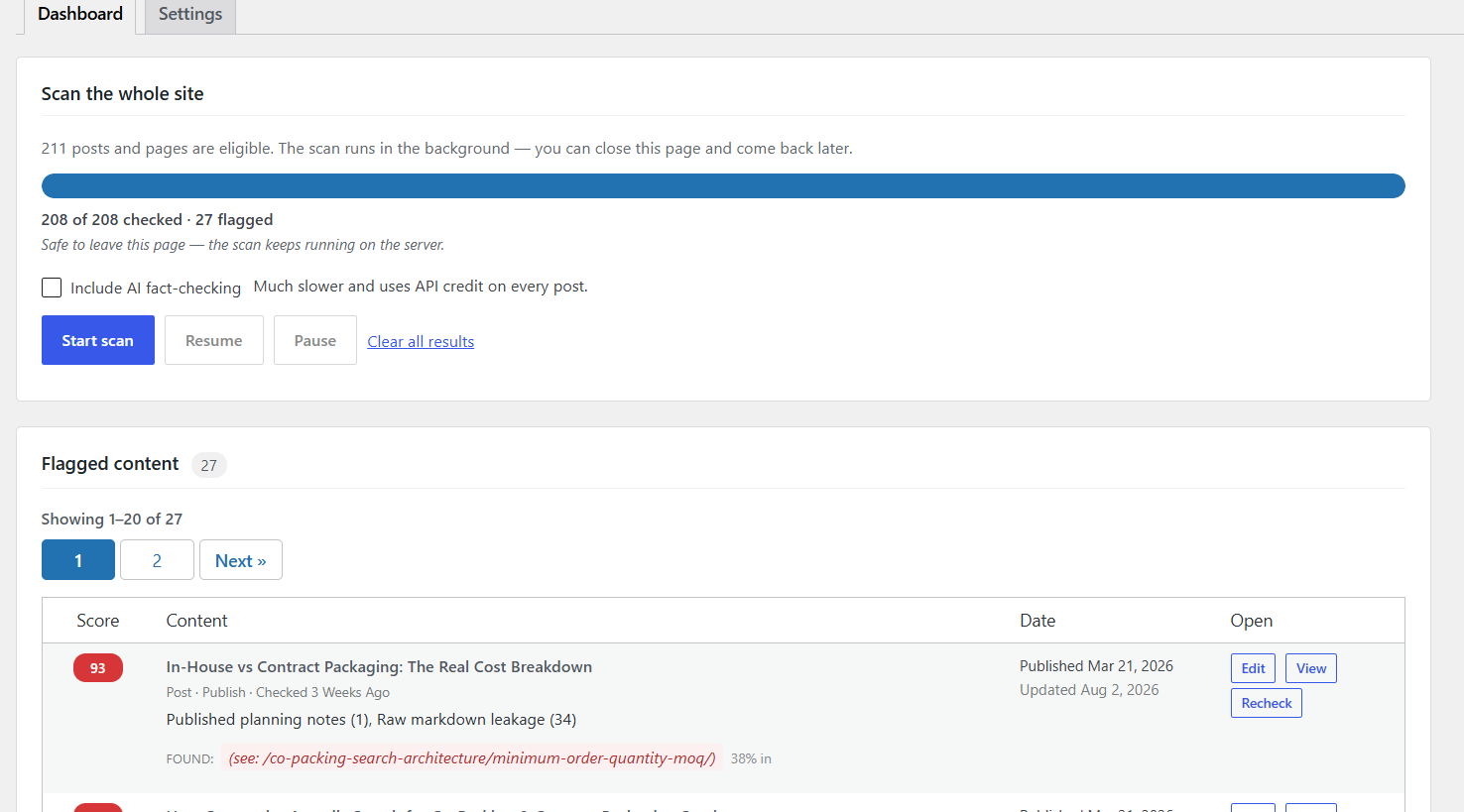The height and width of the screenshot is (812, 1464).
Task: Click the Open column header
Action: click(x=1252, y=621)
